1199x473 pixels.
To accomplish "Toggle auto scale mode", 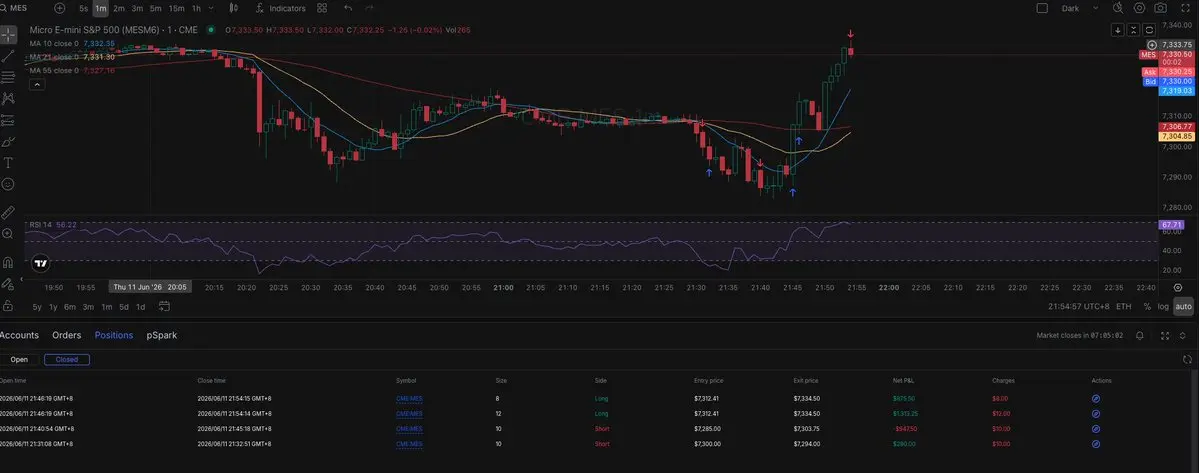I will [x=1183, y=306].
